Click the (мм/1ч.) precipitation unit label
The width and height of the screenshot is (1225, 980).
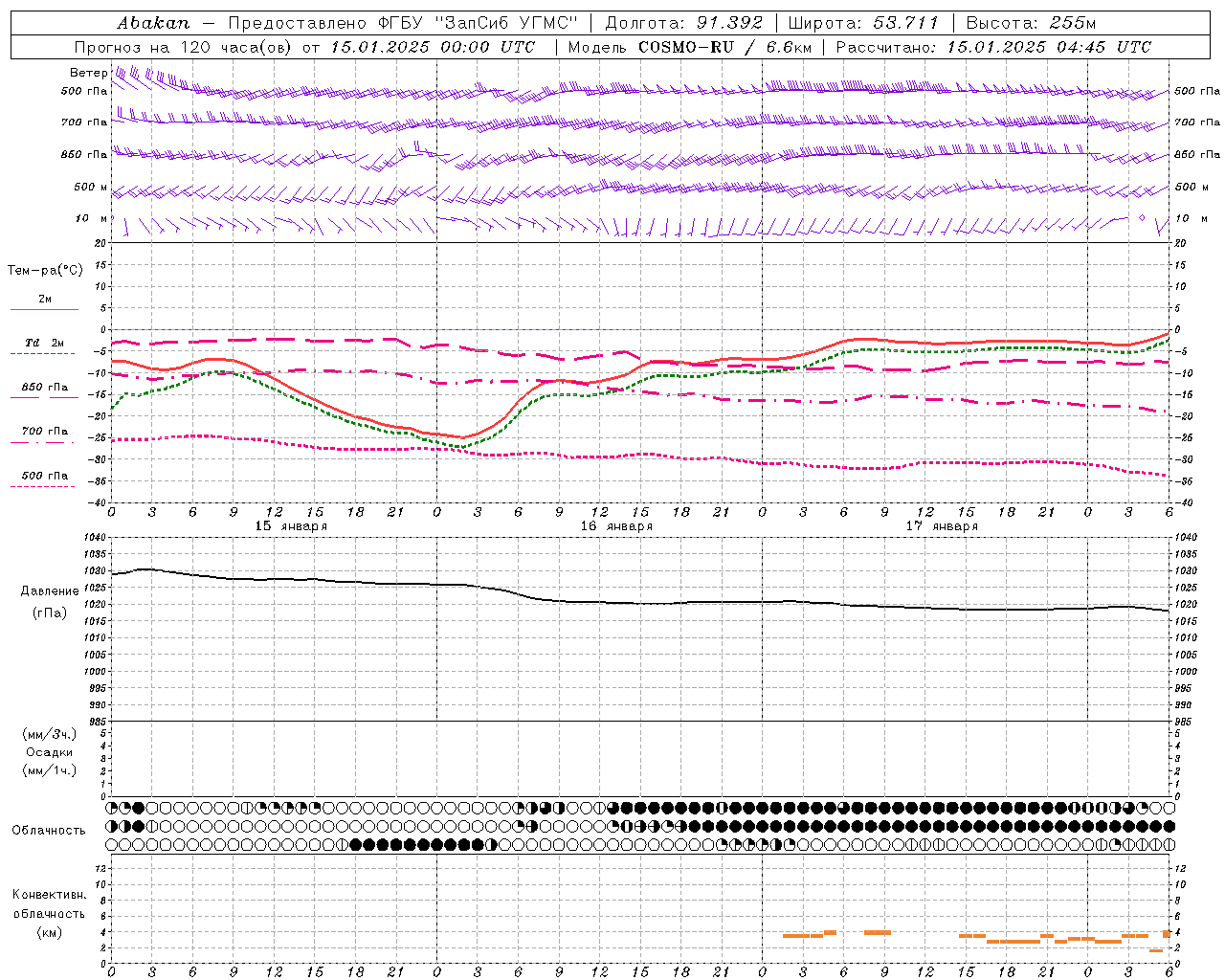pyautogui.click(x=50, y=770)
